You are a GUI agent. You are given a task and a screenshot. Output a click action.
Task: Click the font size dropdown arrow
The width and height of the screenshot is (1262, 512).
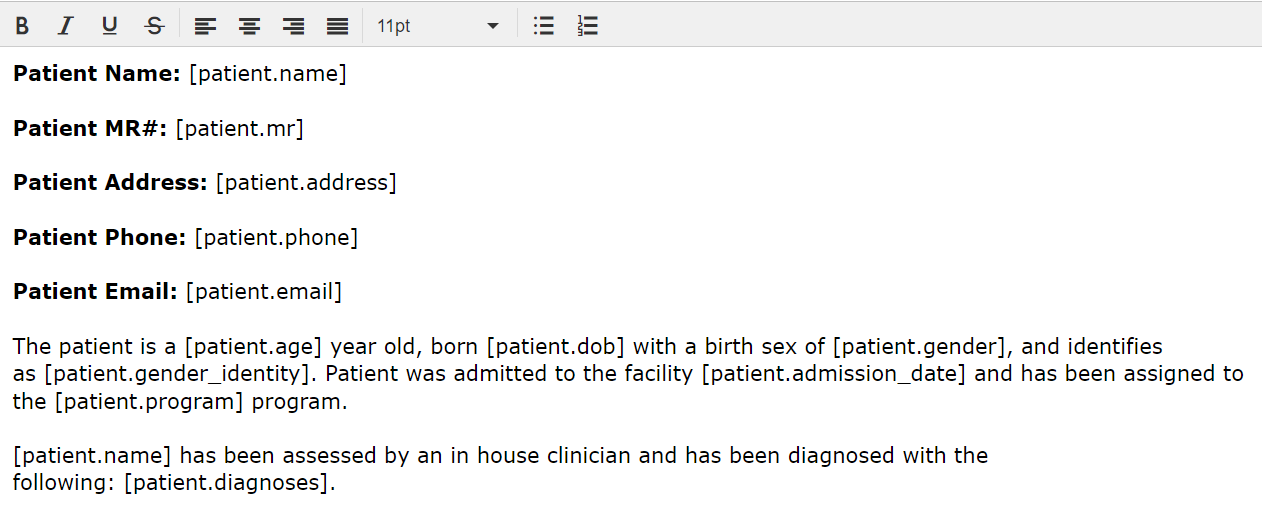(x=492, y=26)
